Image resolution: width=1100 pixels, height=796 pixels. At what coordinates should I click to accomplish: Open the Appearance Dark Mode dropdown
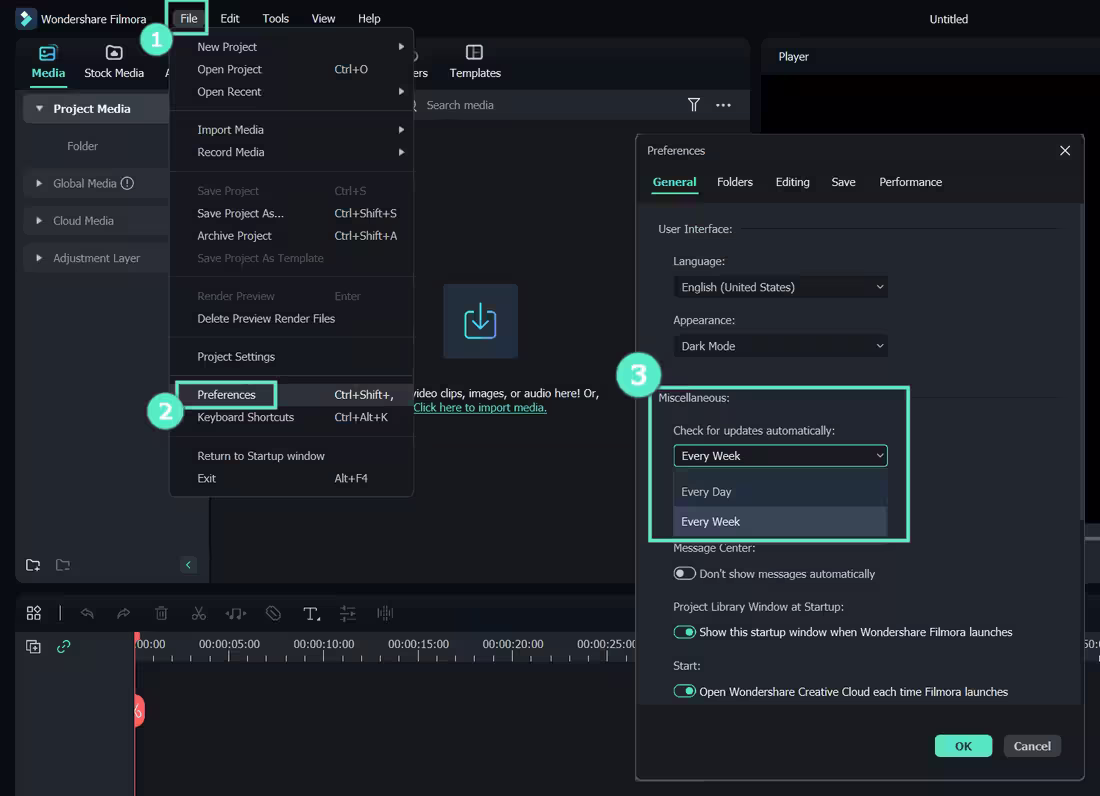point(780,346)
